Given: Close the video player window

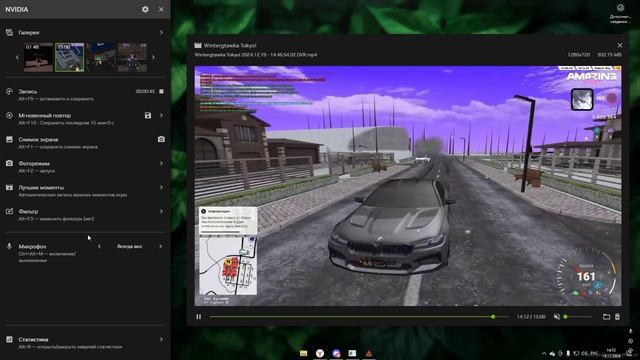Looking at the screenshot, I should point(620,45).
